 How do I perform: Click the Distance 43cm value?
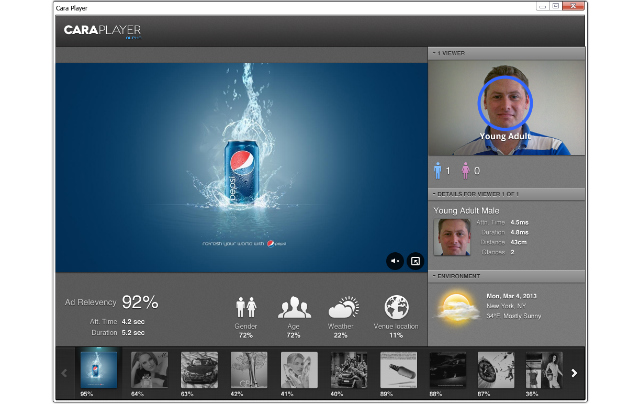[x=518, y=242]
